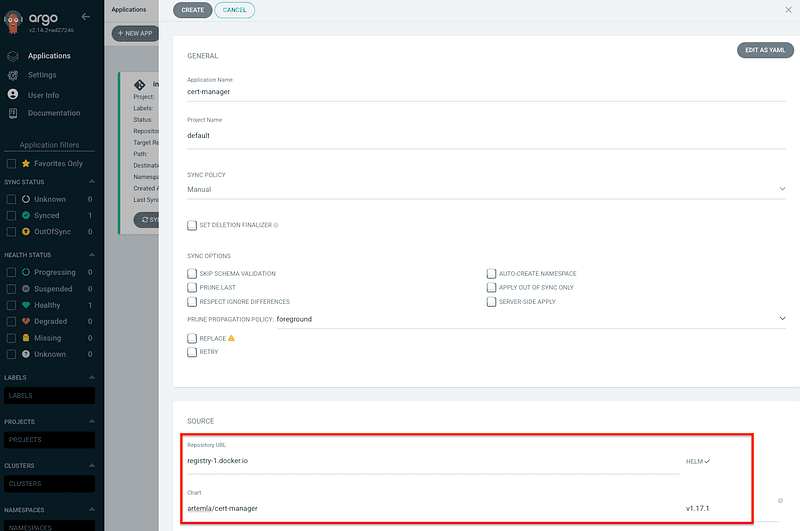Click the health Unknown question icon
This screenshot has height=531, width=800.
coord(26,354)
